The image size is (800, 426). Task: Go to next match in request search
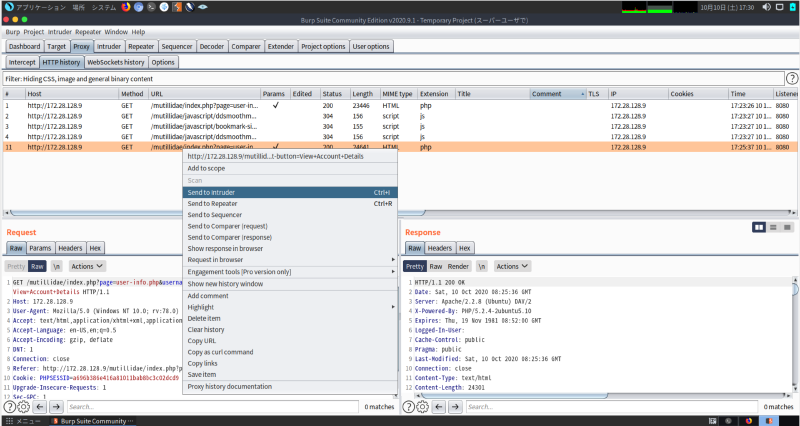click(x=56, y=407)
